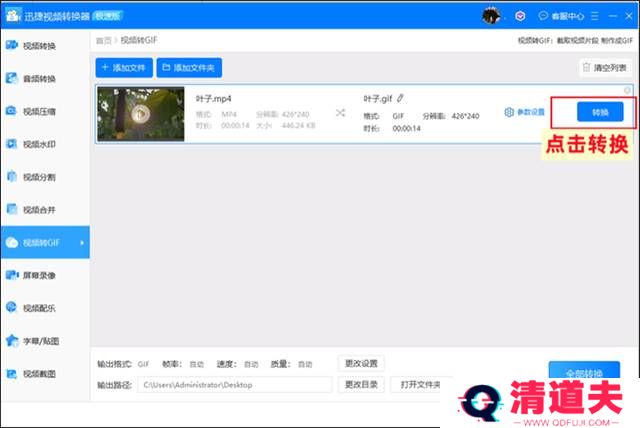Screen dimensions: 640x428
Task: Open the user avatar in the title bar
Action: click(x=491, y=16)
